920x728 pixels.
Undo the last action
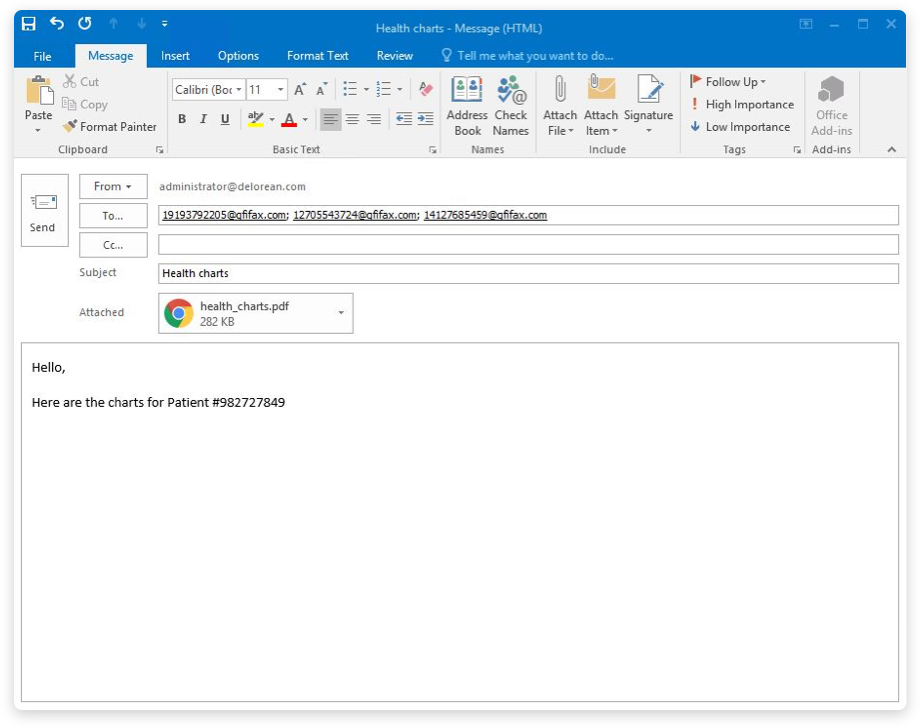click(57, 23)
